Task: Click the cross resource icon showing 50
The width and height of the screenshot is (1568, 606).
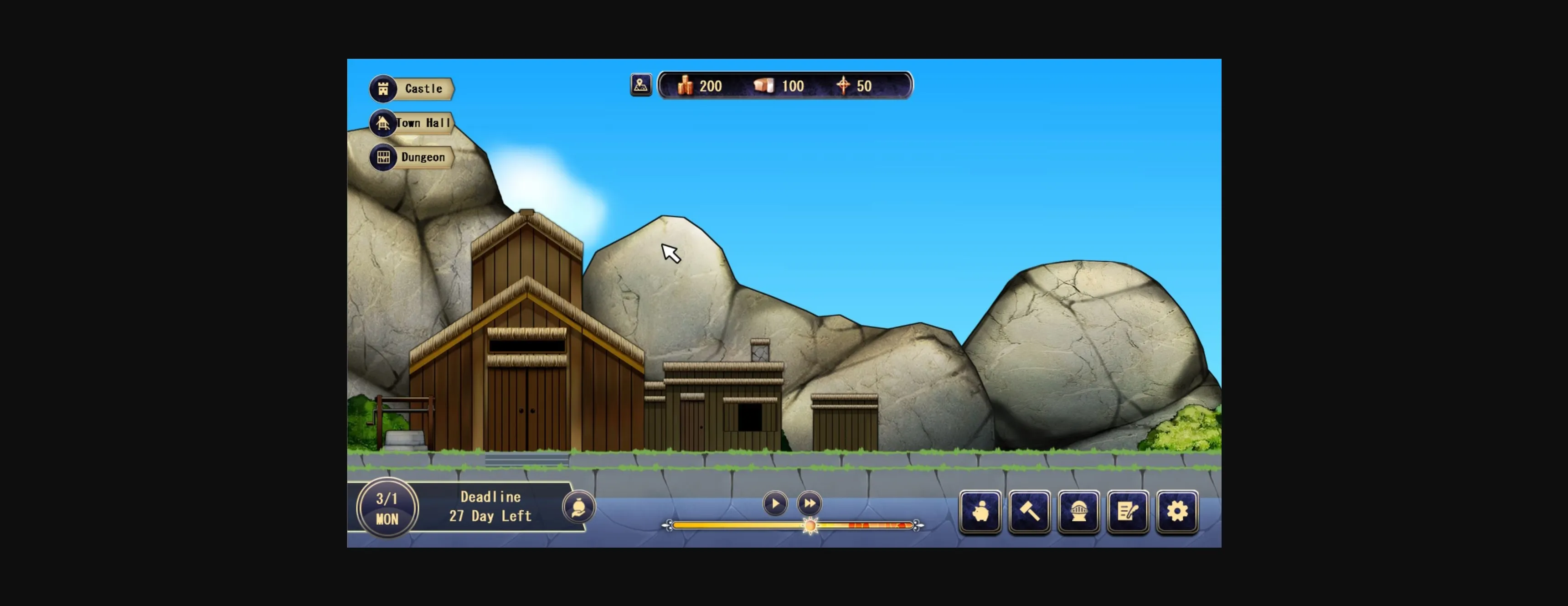Action: click(845, 85)
